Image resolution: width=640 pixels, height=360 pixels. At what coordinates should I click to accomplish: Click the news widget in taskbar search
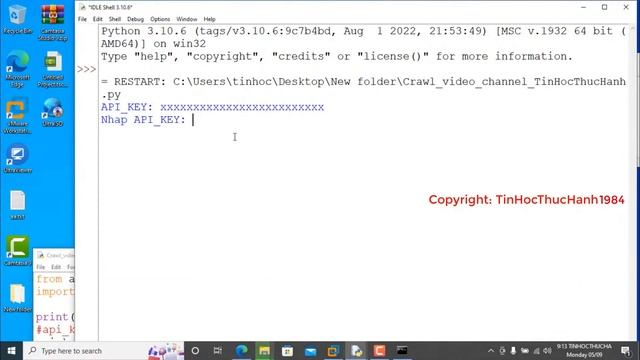coord(166,351)
